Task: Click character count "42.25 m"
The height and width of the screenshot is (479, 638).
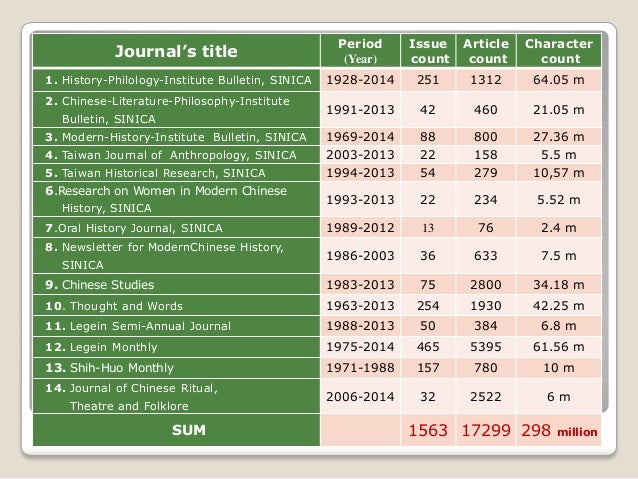Action: point(559,306)
